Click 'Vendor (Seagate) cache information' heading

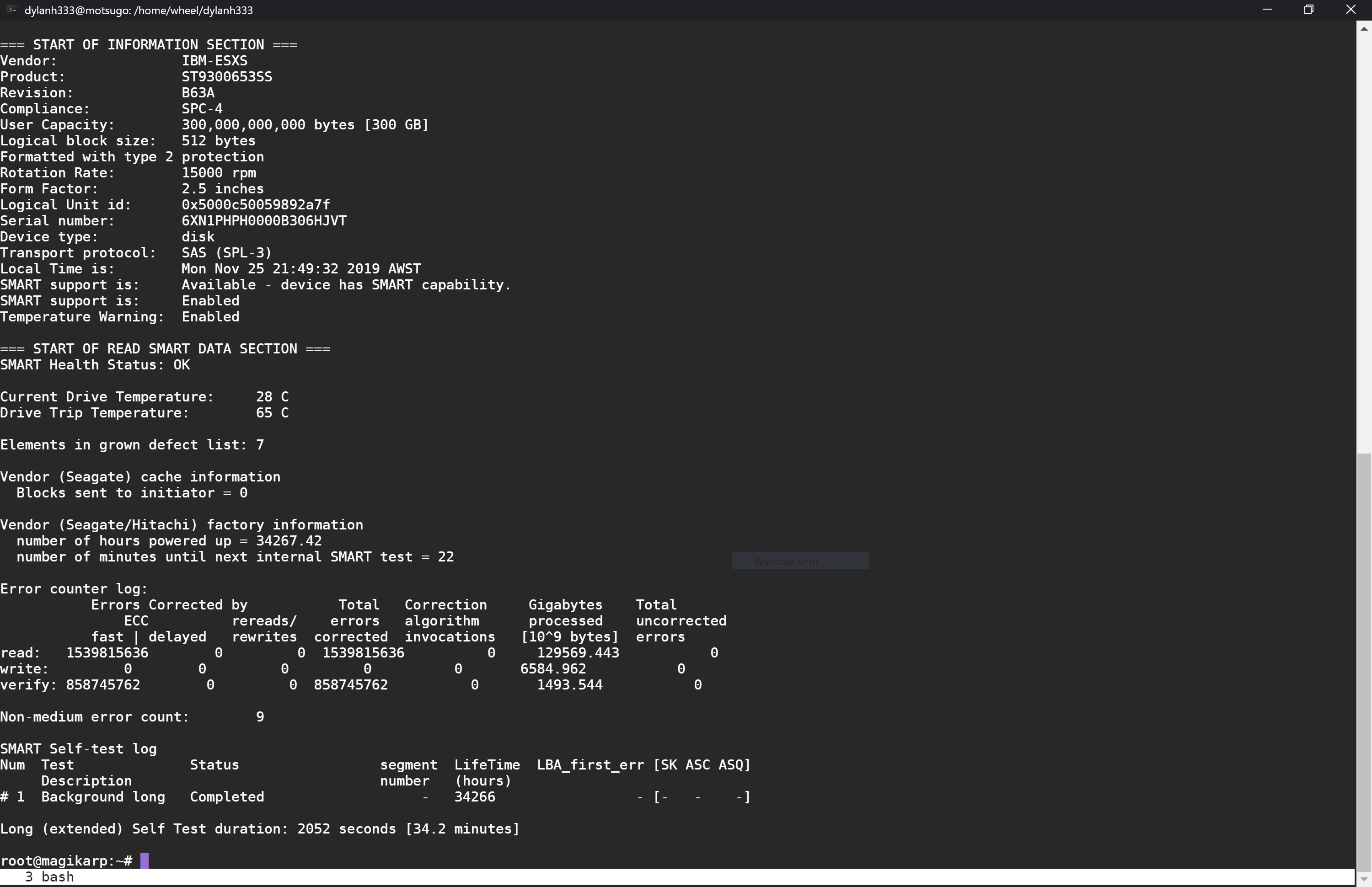tap(140, 477)
